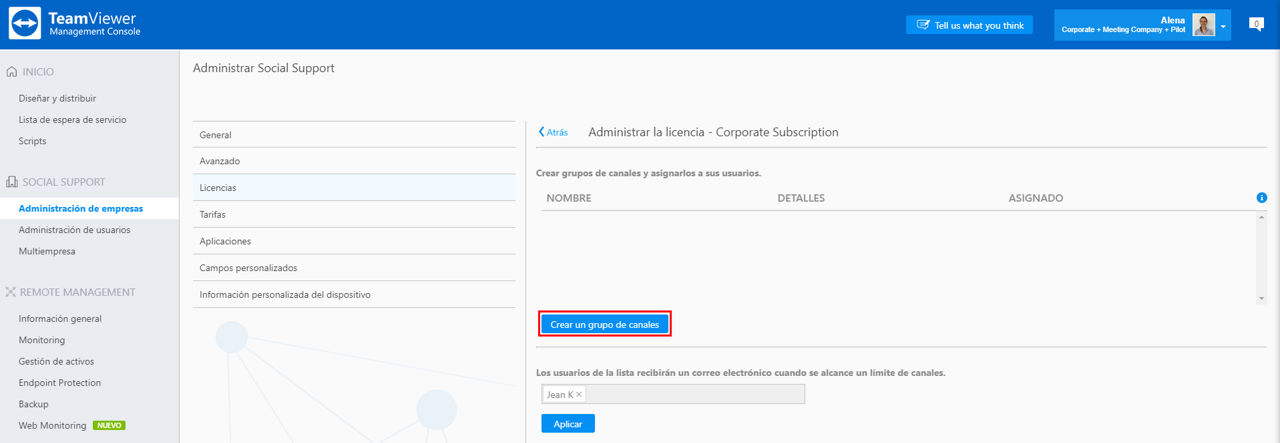This screenshot has width=1280, height=443.
Task: Expand the account dropdown arrow
Action: pos(1223,26)
